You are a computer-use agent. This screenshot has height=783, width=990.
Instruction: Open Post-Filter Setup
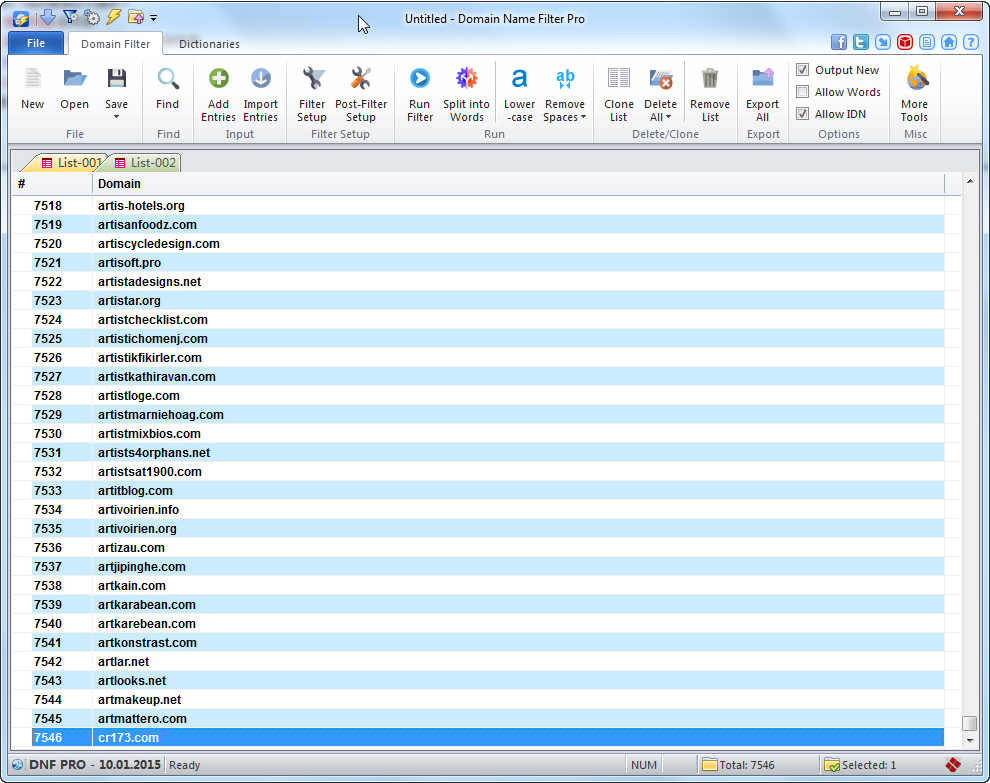click(361, 79)
